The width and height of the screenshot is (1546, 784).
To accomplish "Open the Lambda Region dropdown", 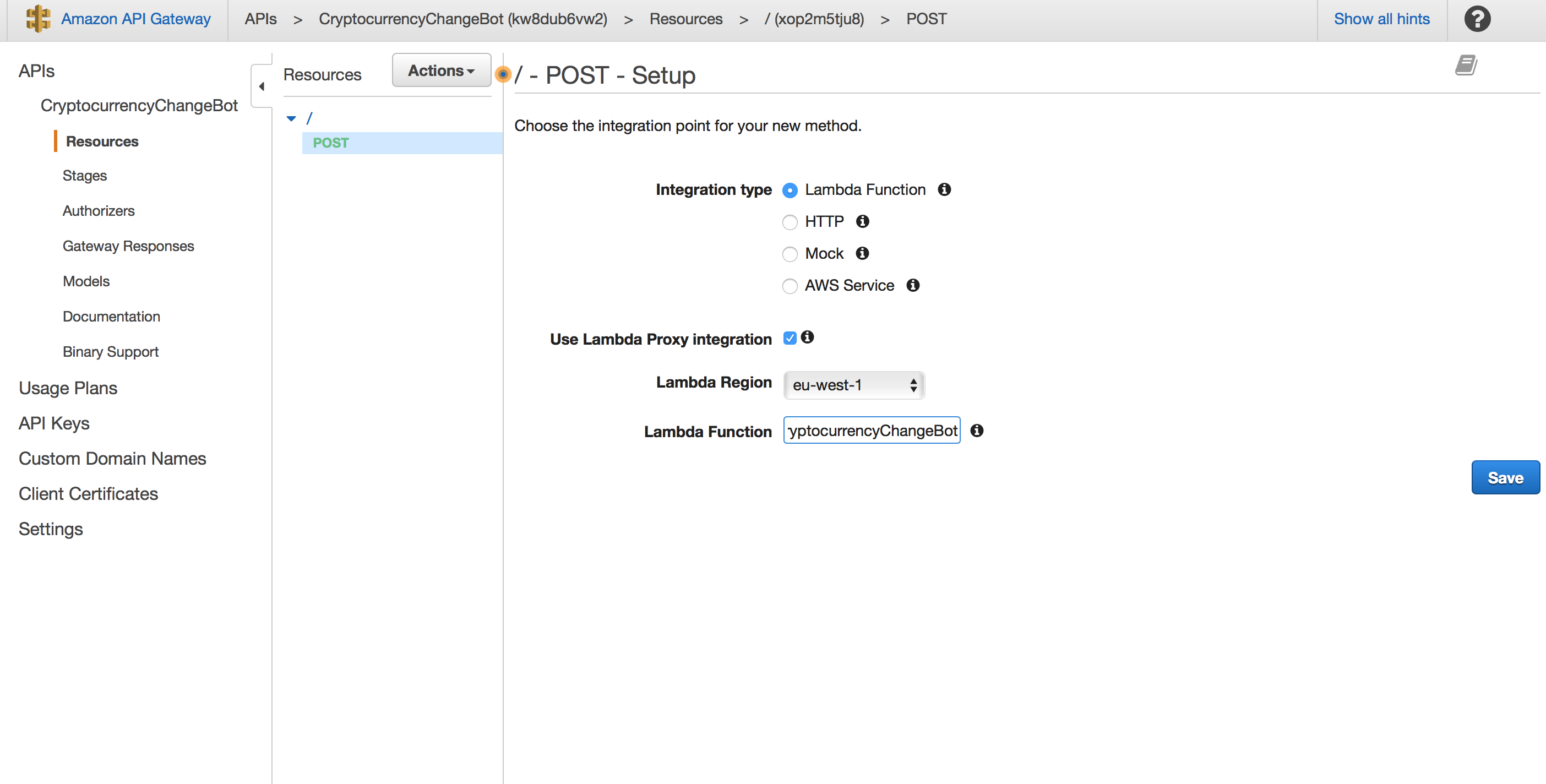I will coord(853,385).
